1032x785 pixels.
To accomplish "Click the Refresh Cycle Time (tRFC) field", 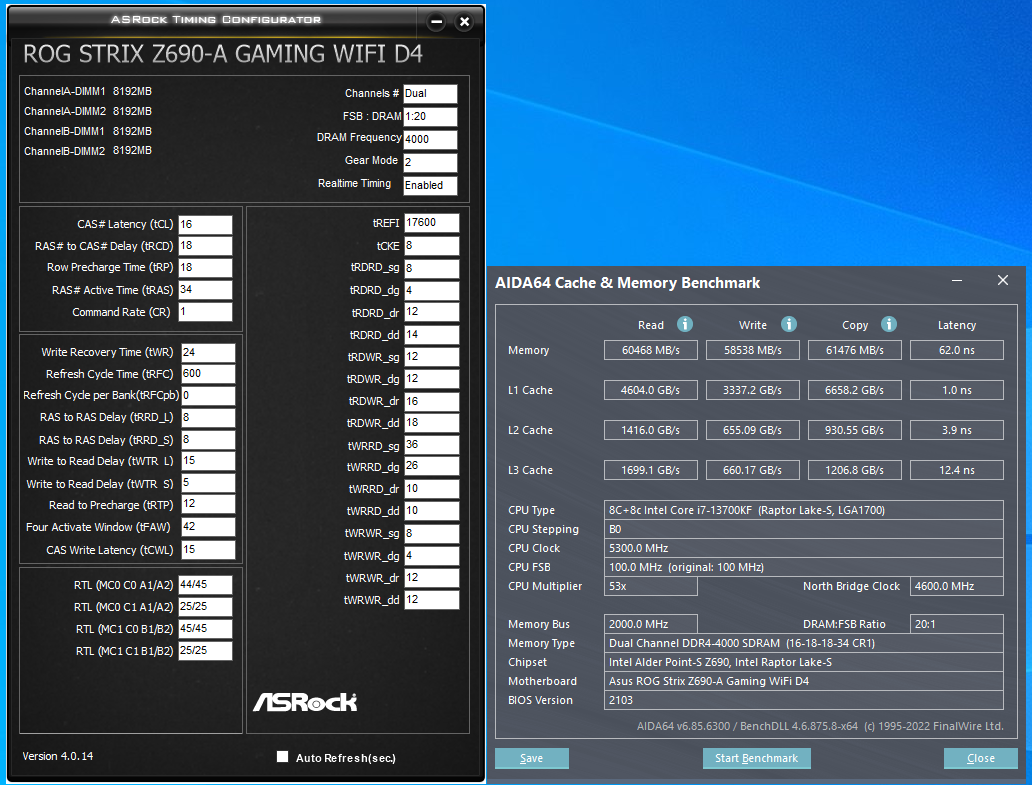I will click(x=208, y=374).
